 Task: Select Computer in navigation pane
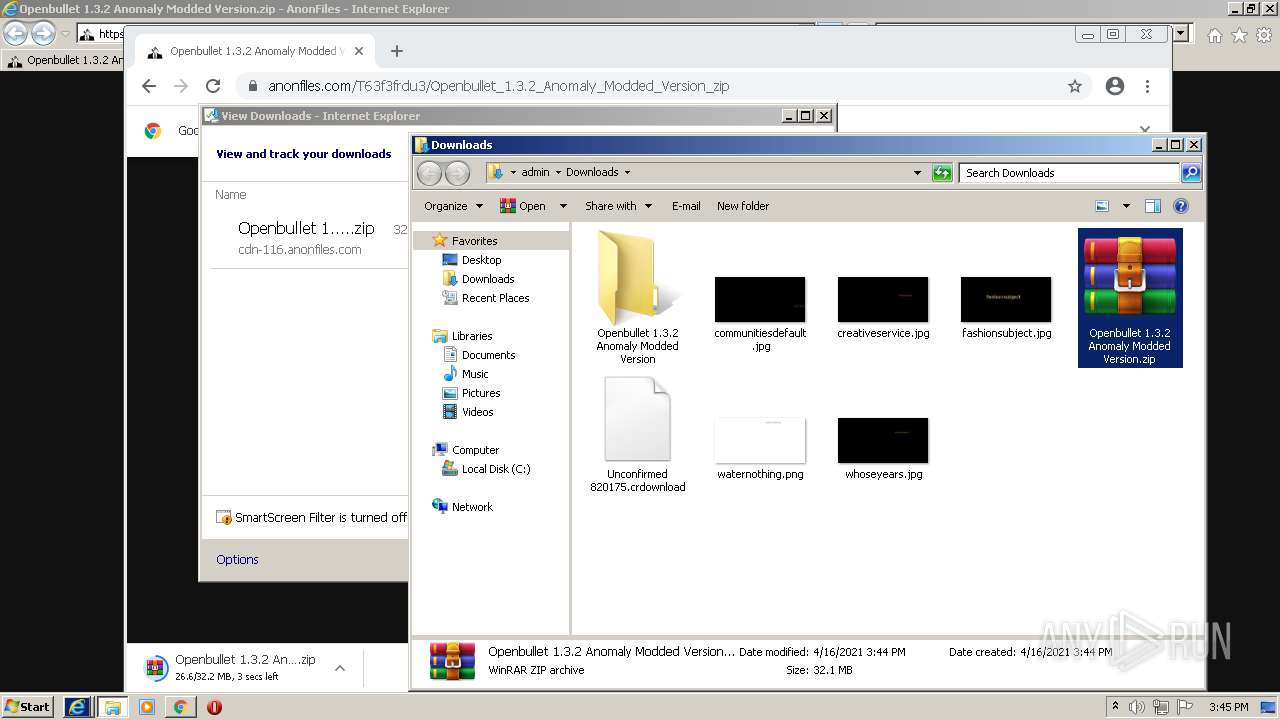475,450
